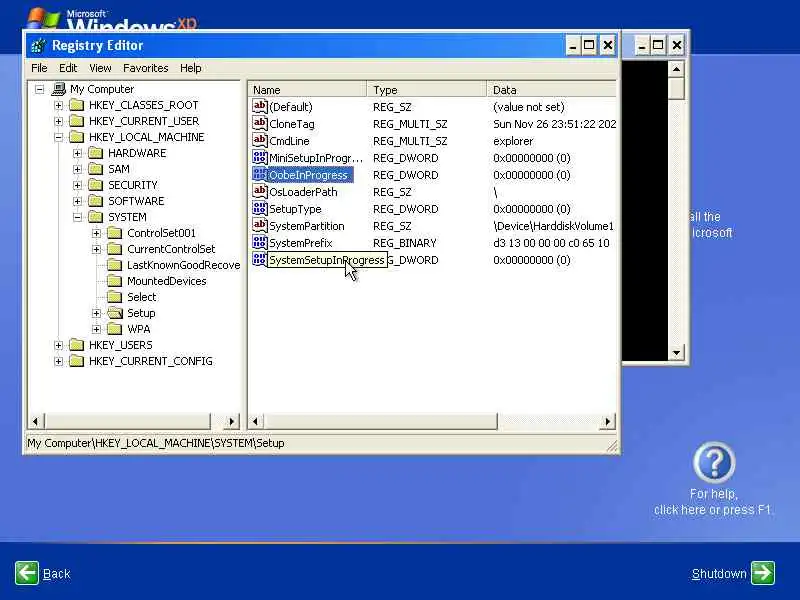This screenshot has height=600, width=800.
Task: Open the View menu
Action: click(x=100, y=68)
